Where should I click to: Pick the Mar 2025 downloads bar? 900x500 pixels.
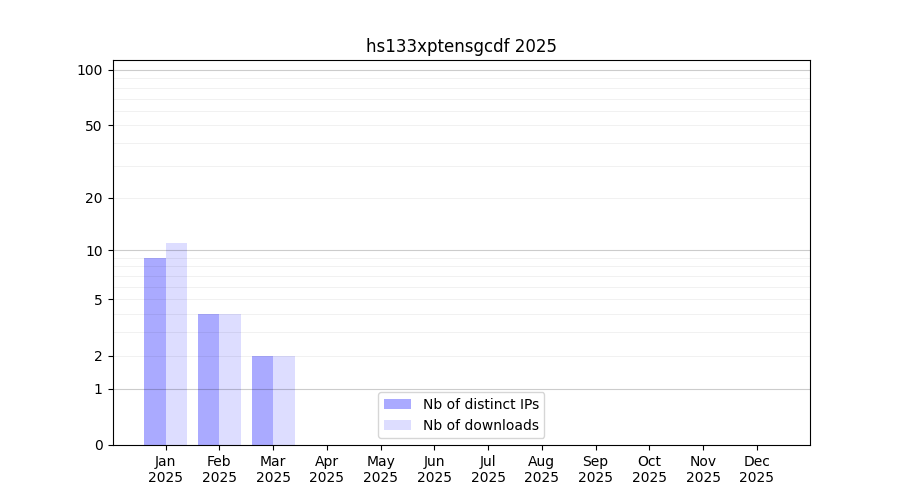[x=284, y=400]
